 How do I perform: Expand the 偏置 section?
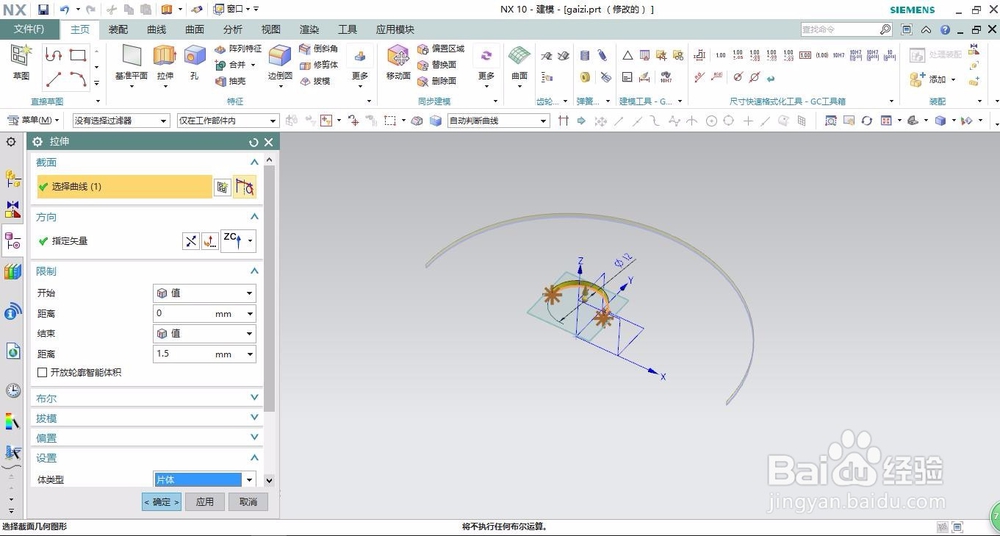(147, 438)
